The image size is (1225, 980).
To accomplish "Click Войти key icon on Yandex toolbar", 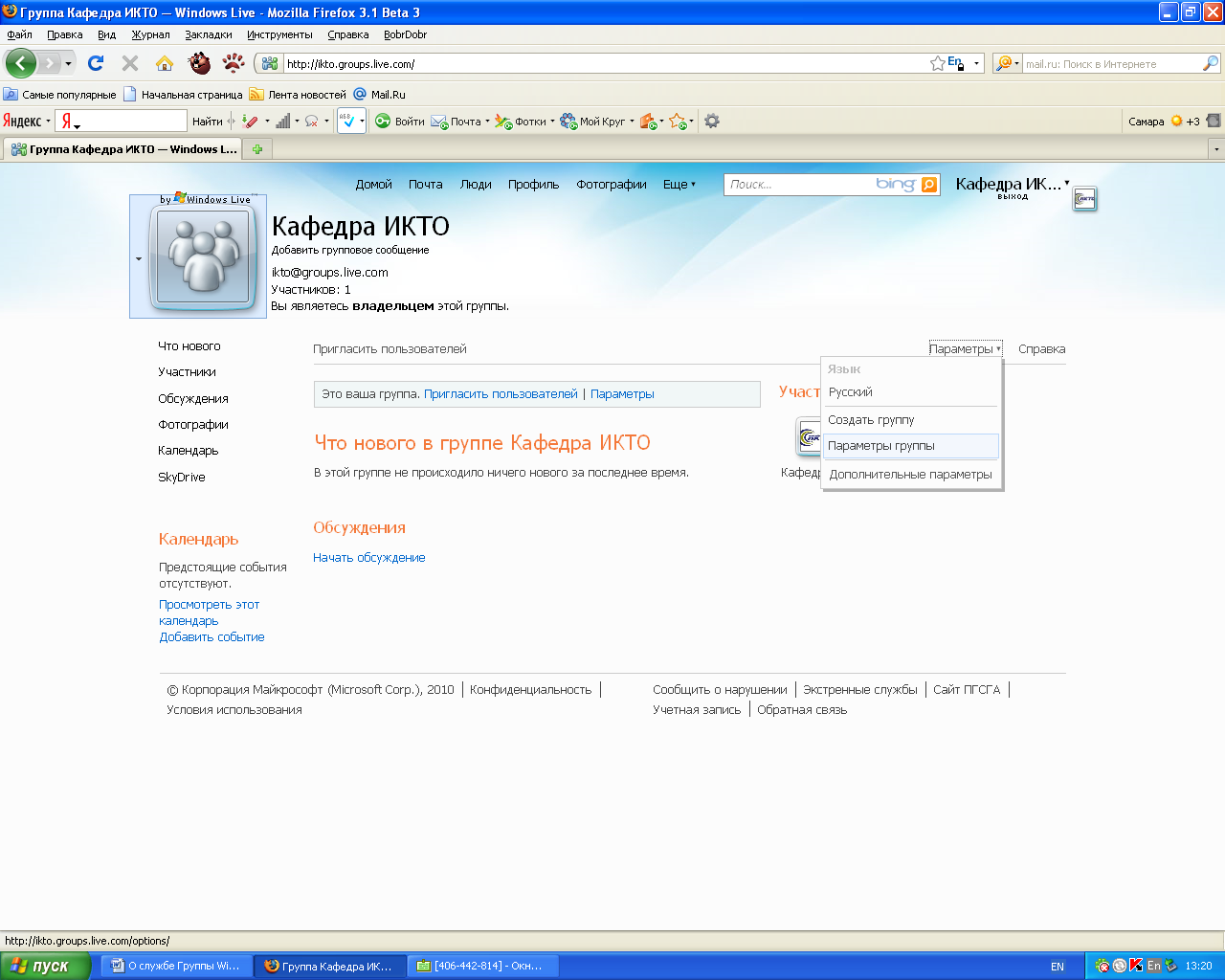I will [x=399, y=122].
